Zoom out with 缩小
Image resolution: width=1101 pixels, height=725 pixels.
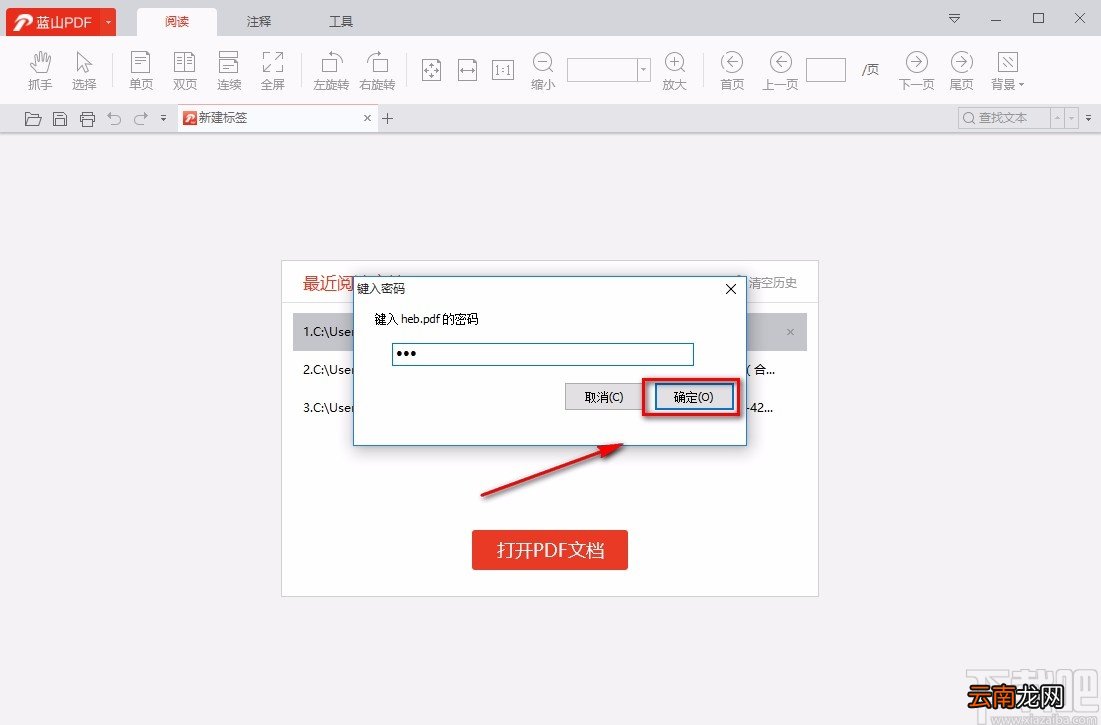(543, 70)
